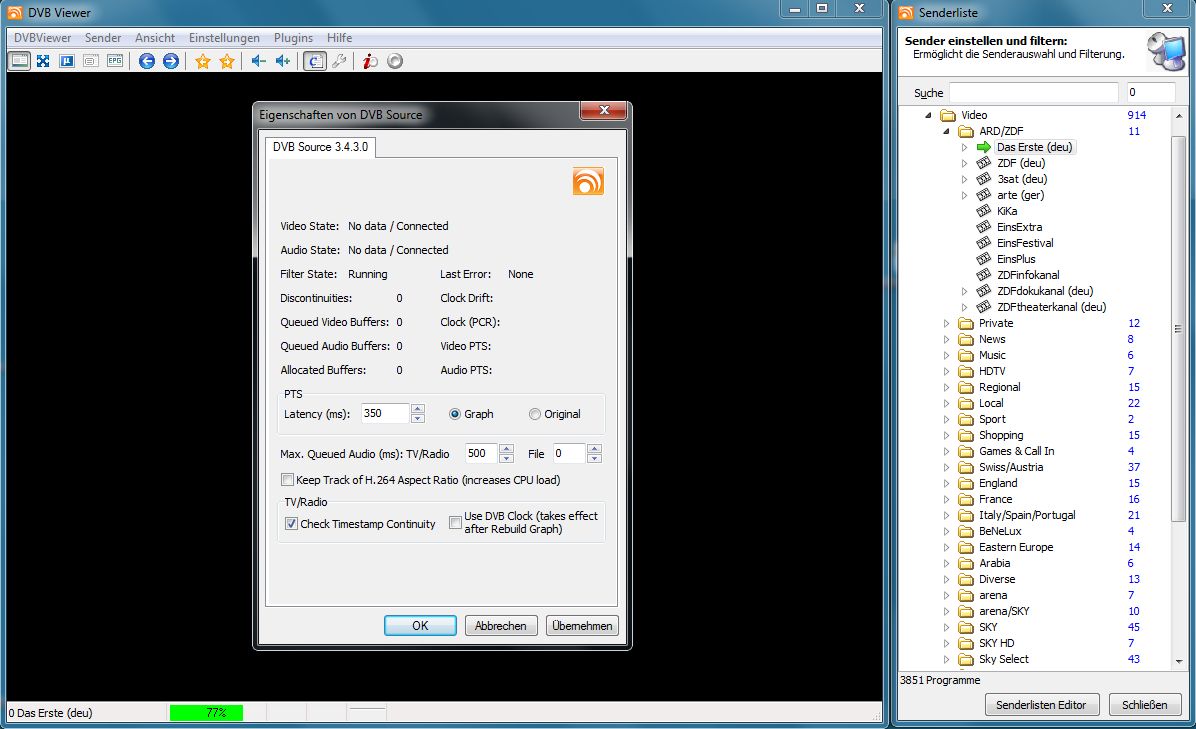Raise volume with speaker plus icon

pyautogui.click(x=283, y=61)
